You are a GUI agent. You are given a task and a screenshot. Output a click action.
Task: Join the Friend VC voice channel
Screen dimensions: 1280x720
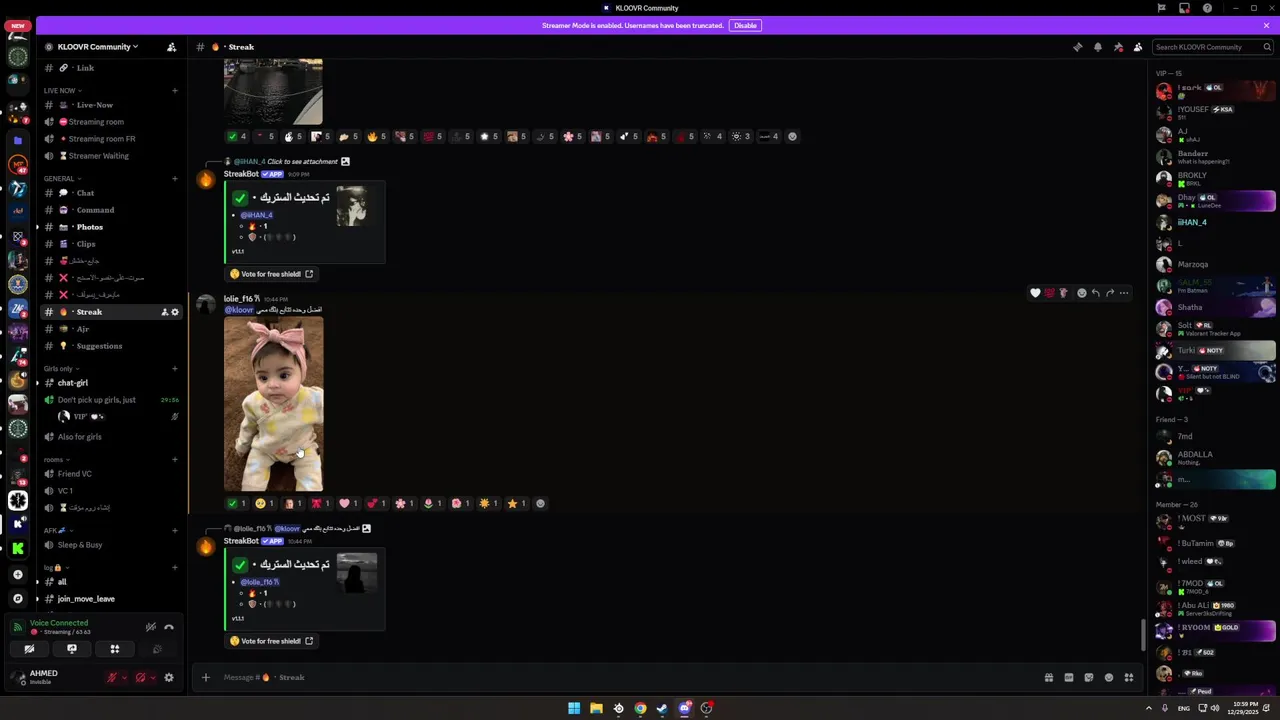point(110,474)
